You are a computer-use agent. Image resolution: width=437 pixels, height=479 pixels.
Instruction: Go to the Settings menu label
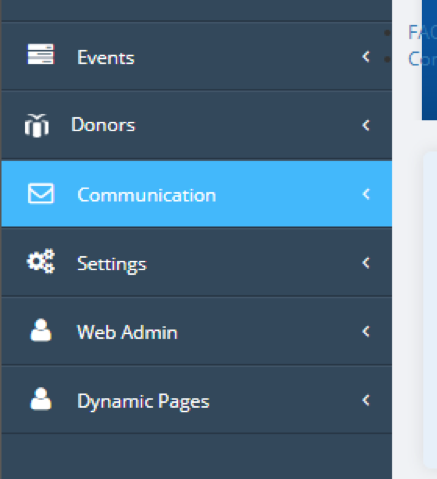(112, 264)
